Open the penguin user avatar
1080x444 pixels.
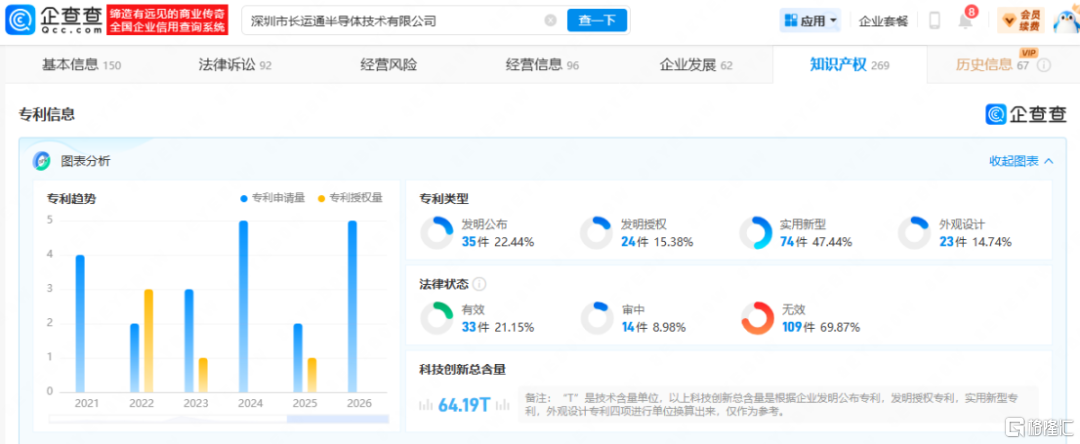[1065, 20]
